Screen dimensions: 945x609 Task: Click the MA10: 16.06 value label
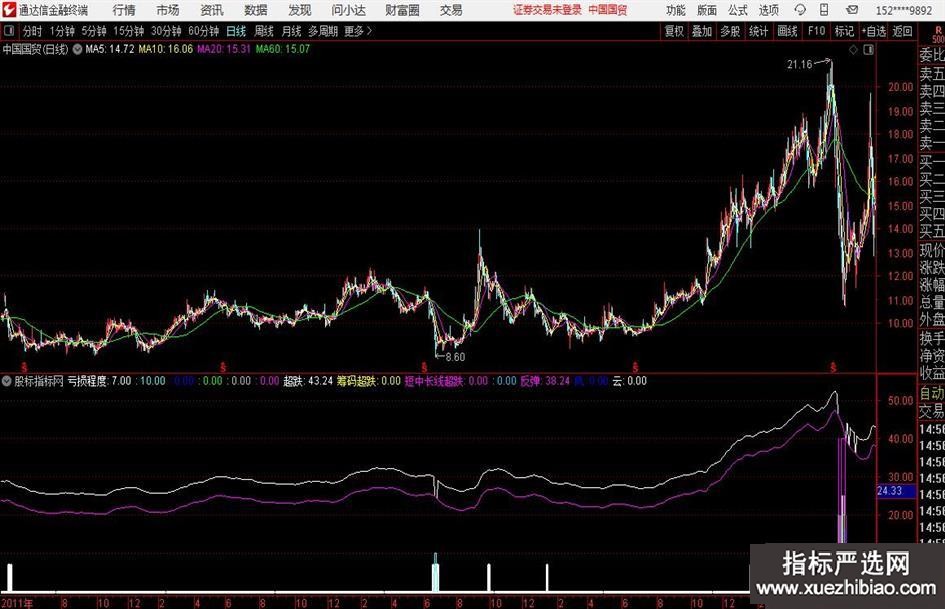pos(166,49)
